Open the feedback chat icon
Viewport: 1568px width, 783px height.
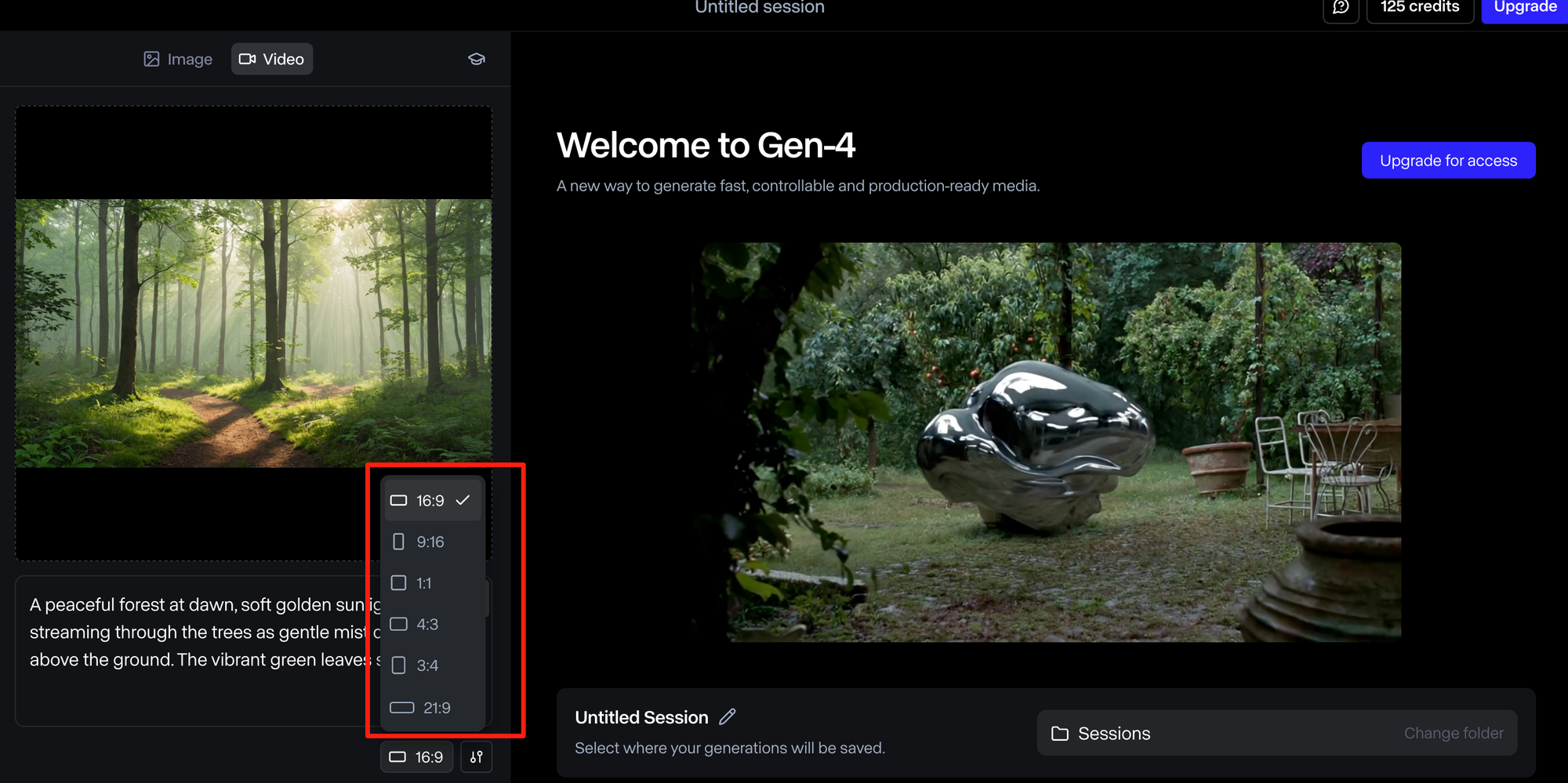click(1341, 8)
